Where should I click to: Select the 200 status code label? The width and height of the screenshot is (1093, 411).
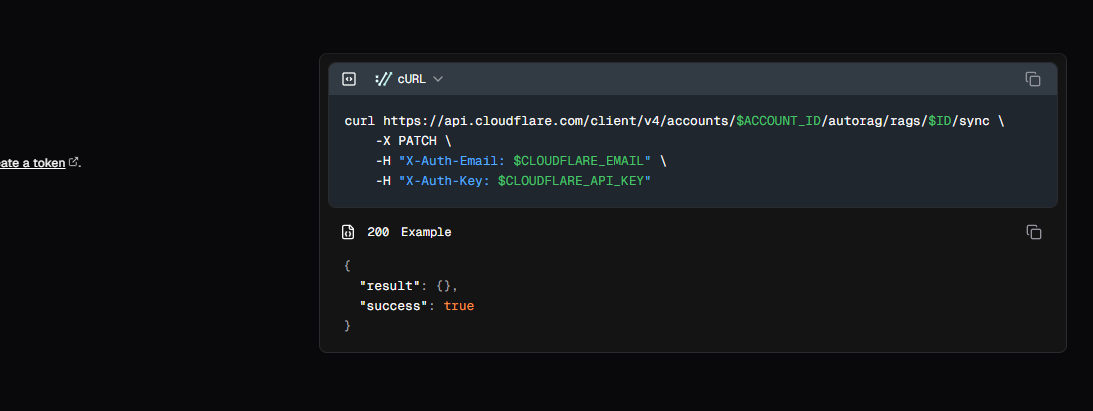point(378,232)
